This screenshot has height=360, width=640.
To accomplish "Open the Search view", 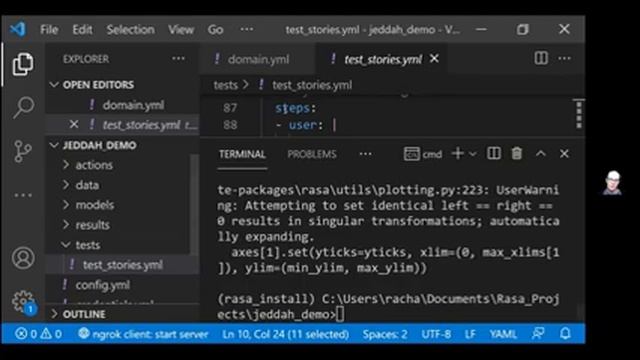I will [x=23, y=107].
